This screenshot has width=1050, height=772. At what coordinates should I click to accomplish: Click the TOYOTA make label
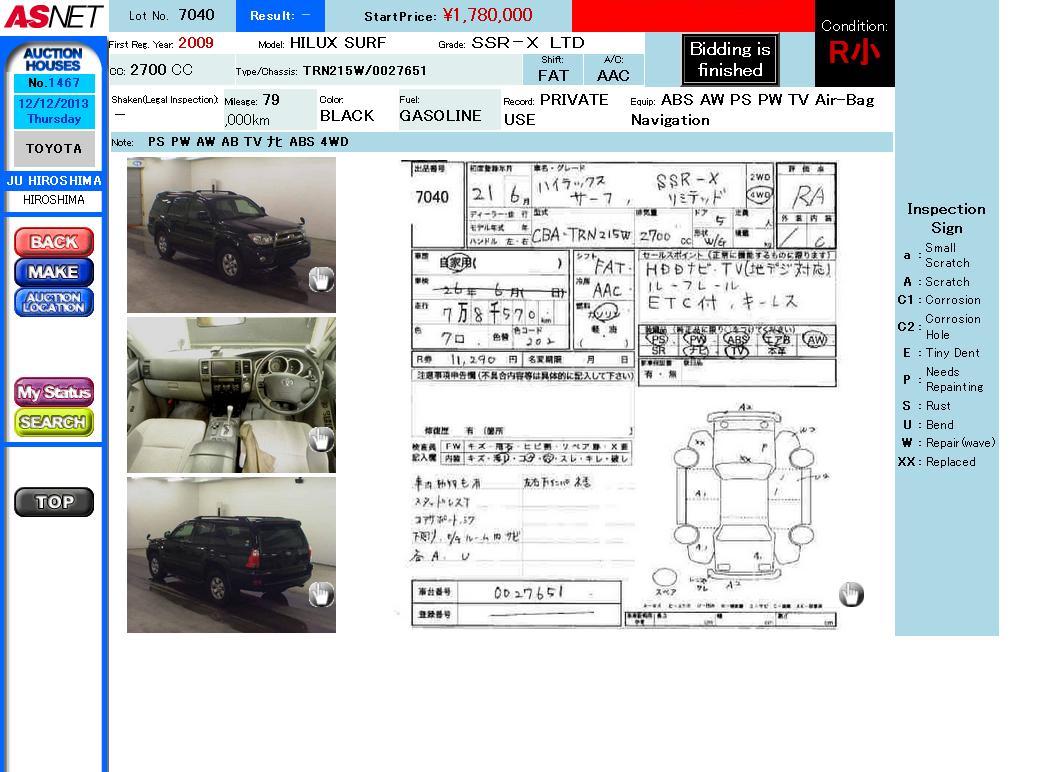(x=54, y=149)
